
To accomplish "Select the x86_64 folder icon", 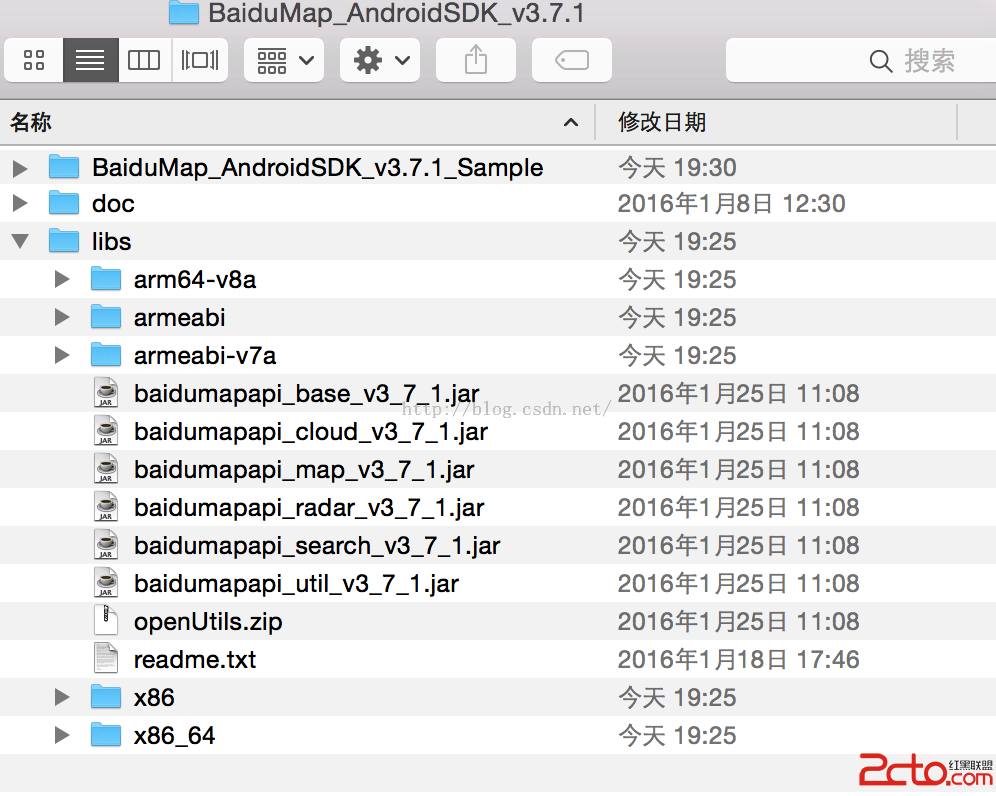I will (x=105, y=734).
